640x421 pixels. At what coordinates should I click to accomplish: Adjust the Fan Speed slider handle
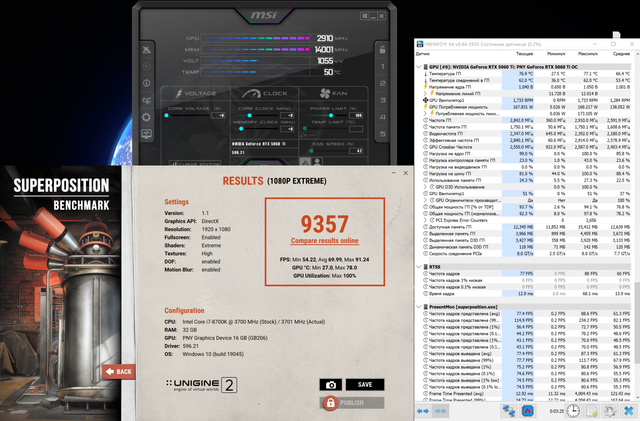311,151
